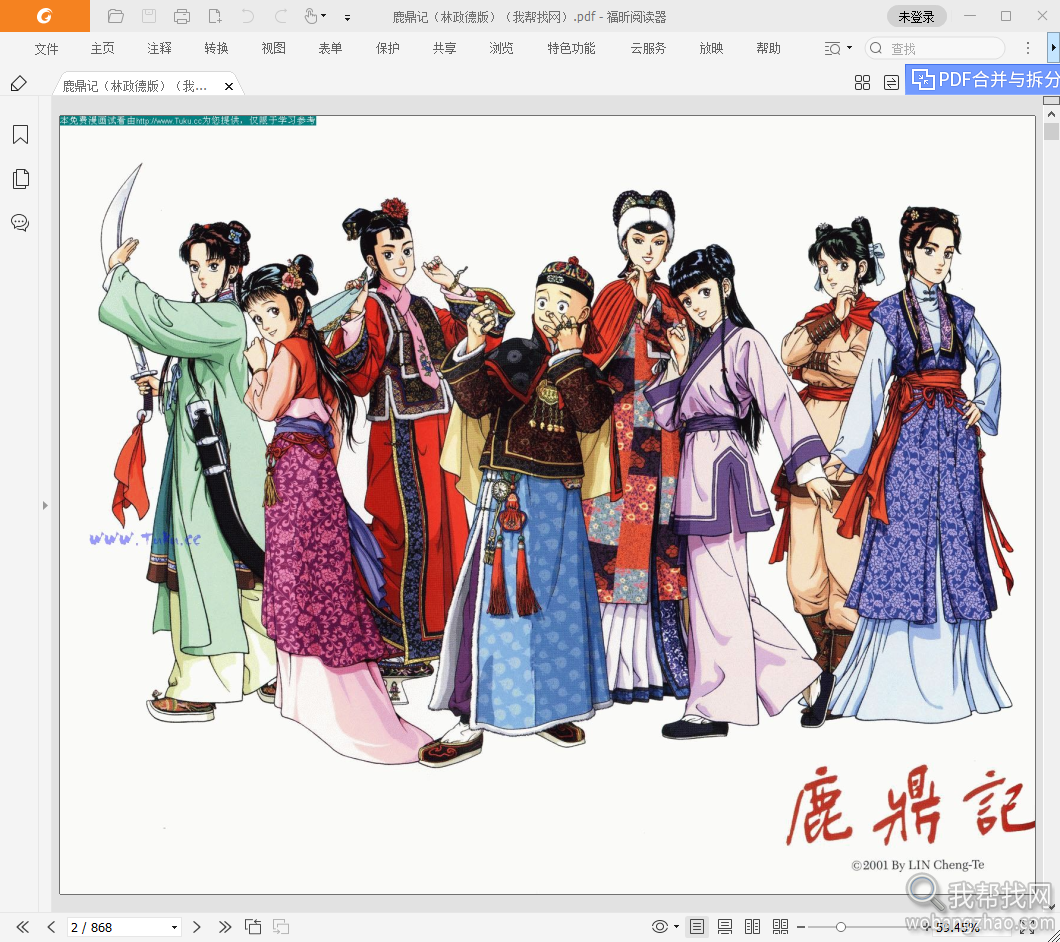The width and height of the screenshot is (1060, 942).
Task: Open the three-dot more options menu
Action: [x=1028, y=48]
